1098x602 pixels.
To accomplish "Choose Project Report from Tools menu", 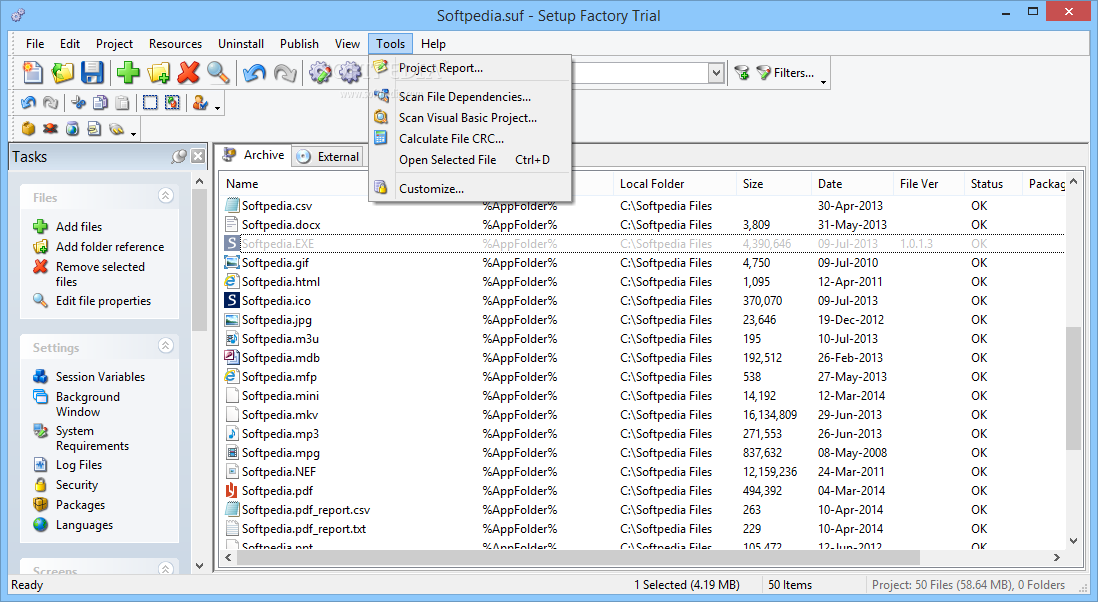I will point(470,68).
